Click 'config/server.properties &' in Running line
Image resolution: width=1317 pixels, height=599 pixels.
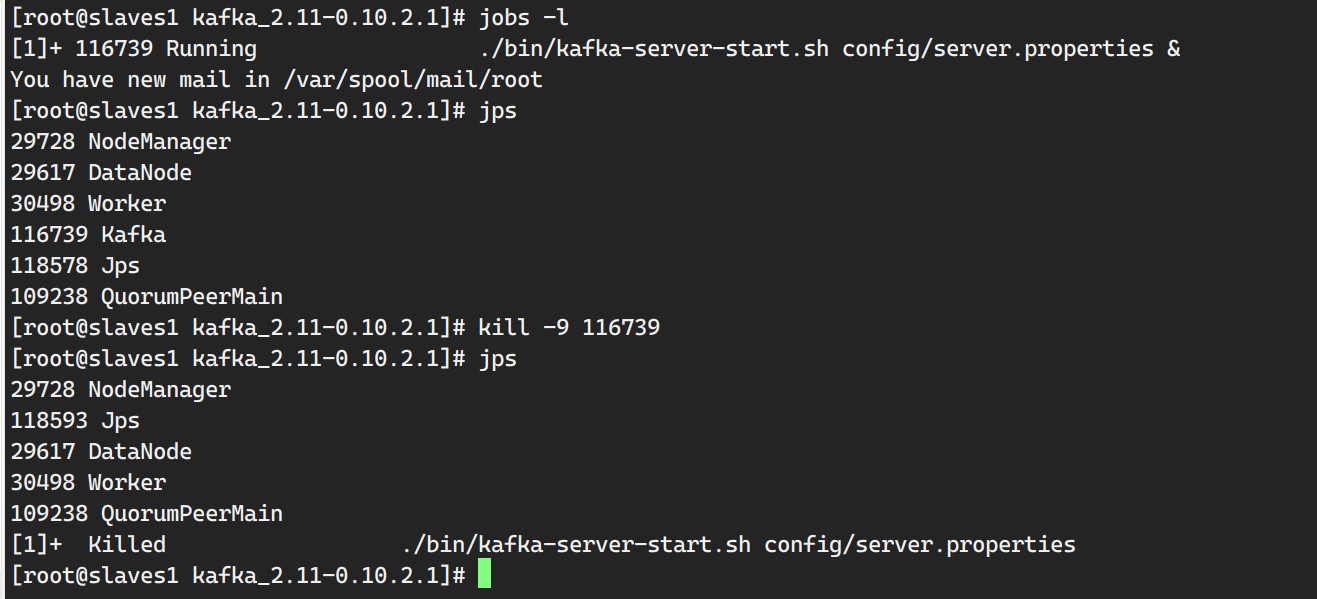coord(1012,48)
